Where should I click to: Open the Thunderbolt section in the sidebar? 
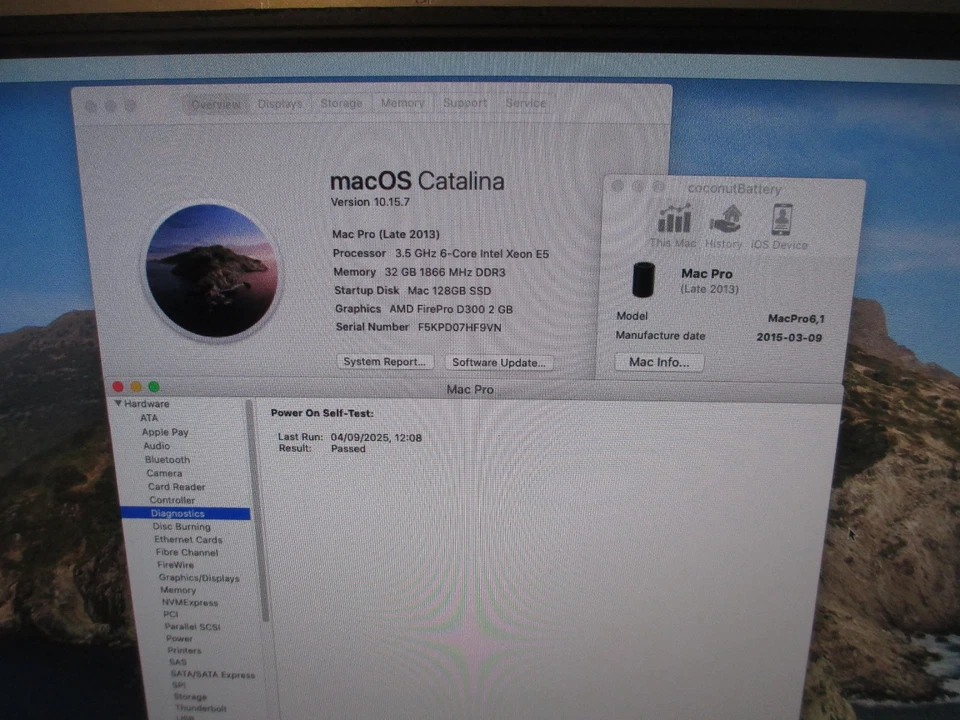199,708
